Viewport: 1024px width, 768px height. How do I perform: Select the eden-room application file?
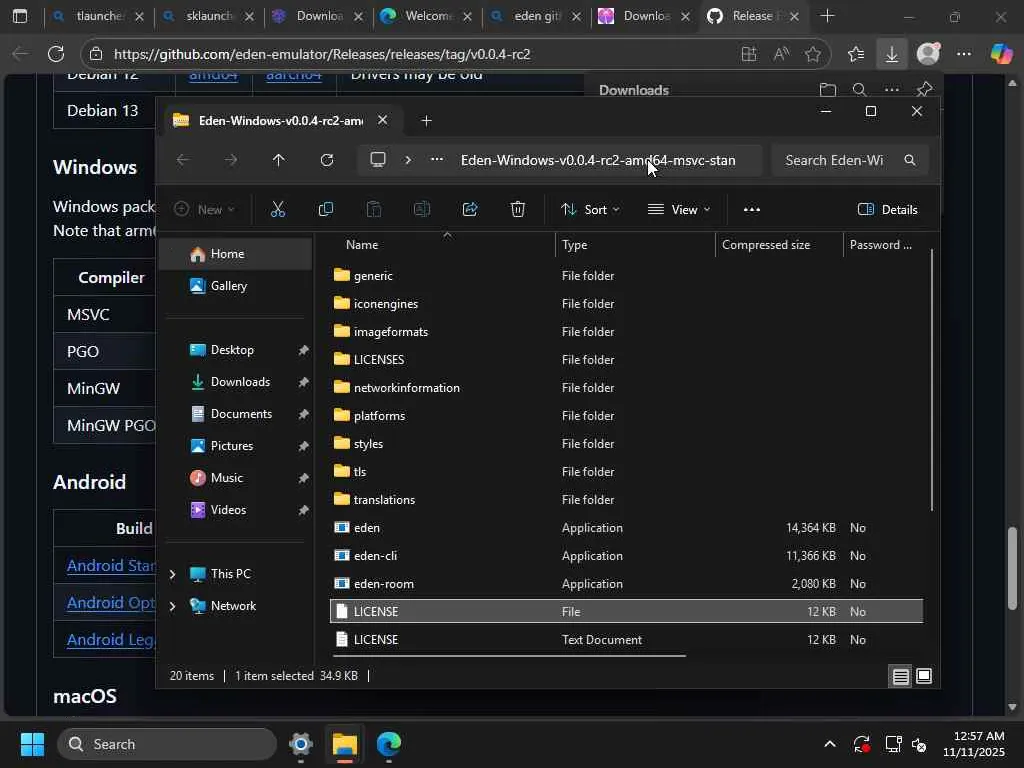click(626, 584)
